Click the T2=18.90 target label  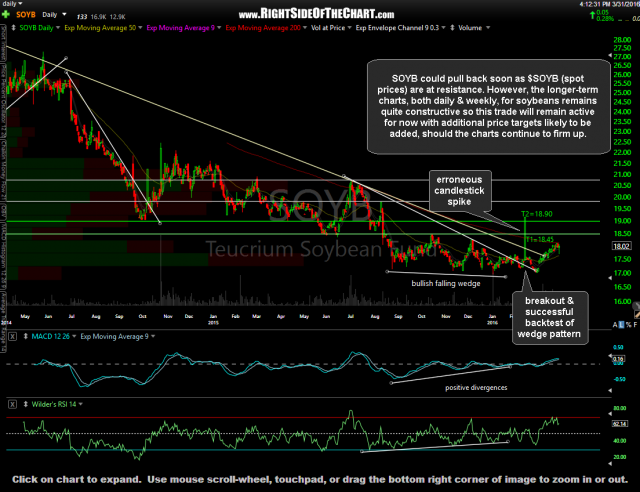537,214
